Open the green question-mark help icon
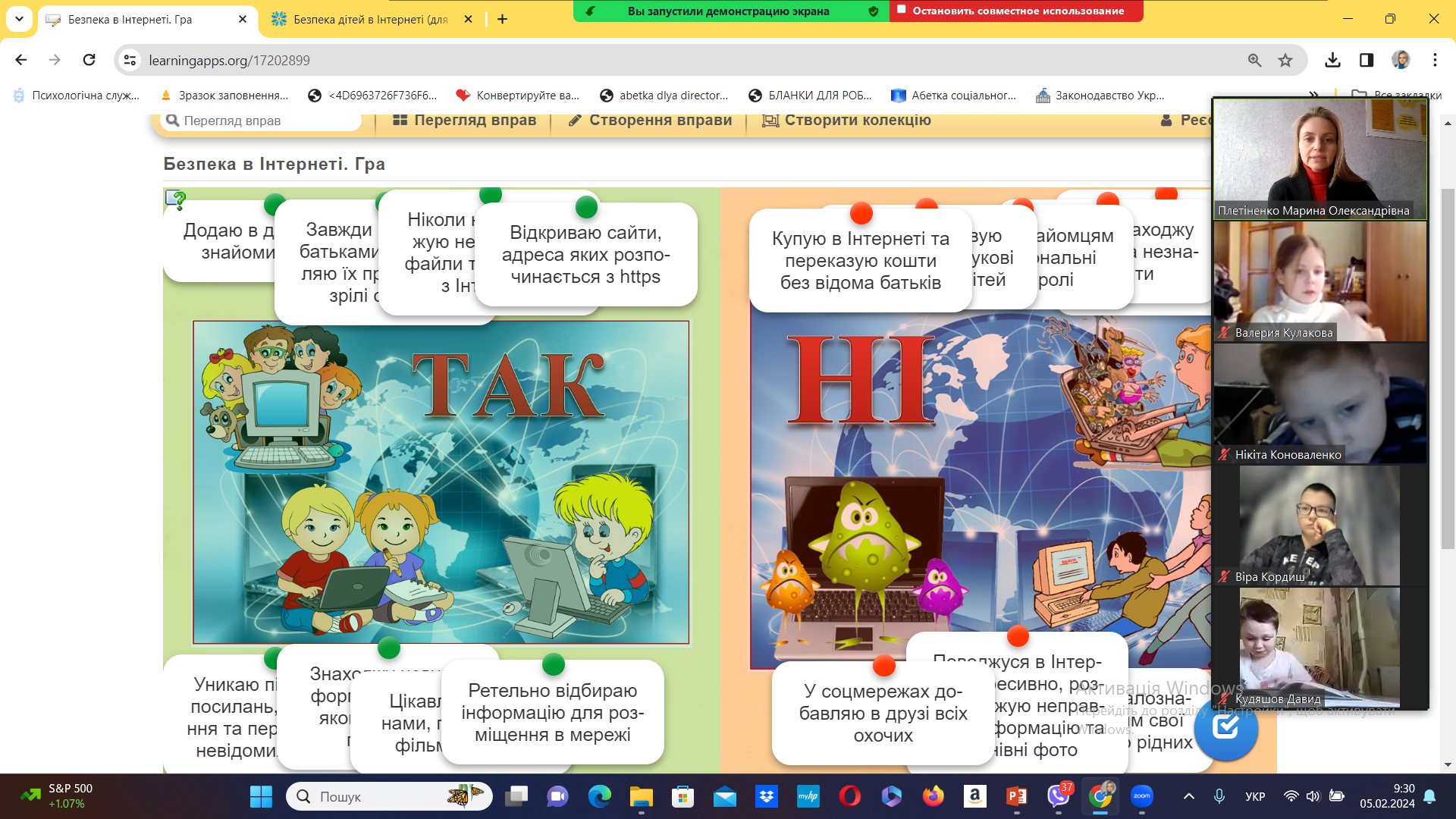The height and width of the screenshot is (819, 1456). click(176, 199)
